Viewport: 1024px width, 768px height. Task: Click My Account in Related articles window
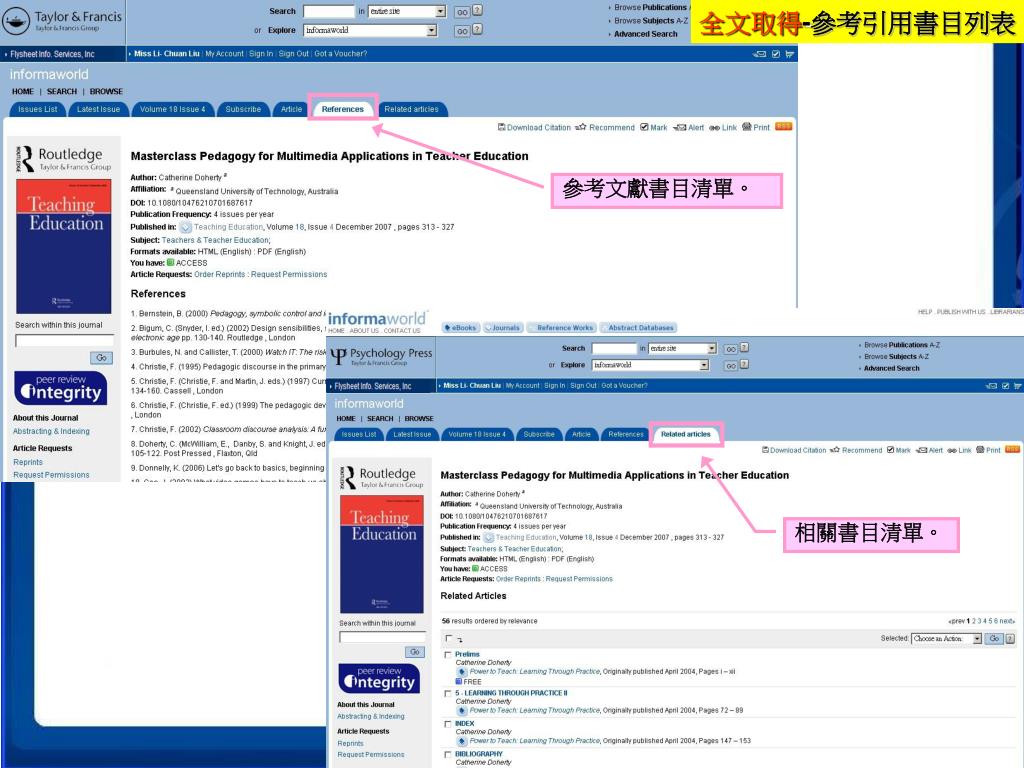[x=522, y=386]
